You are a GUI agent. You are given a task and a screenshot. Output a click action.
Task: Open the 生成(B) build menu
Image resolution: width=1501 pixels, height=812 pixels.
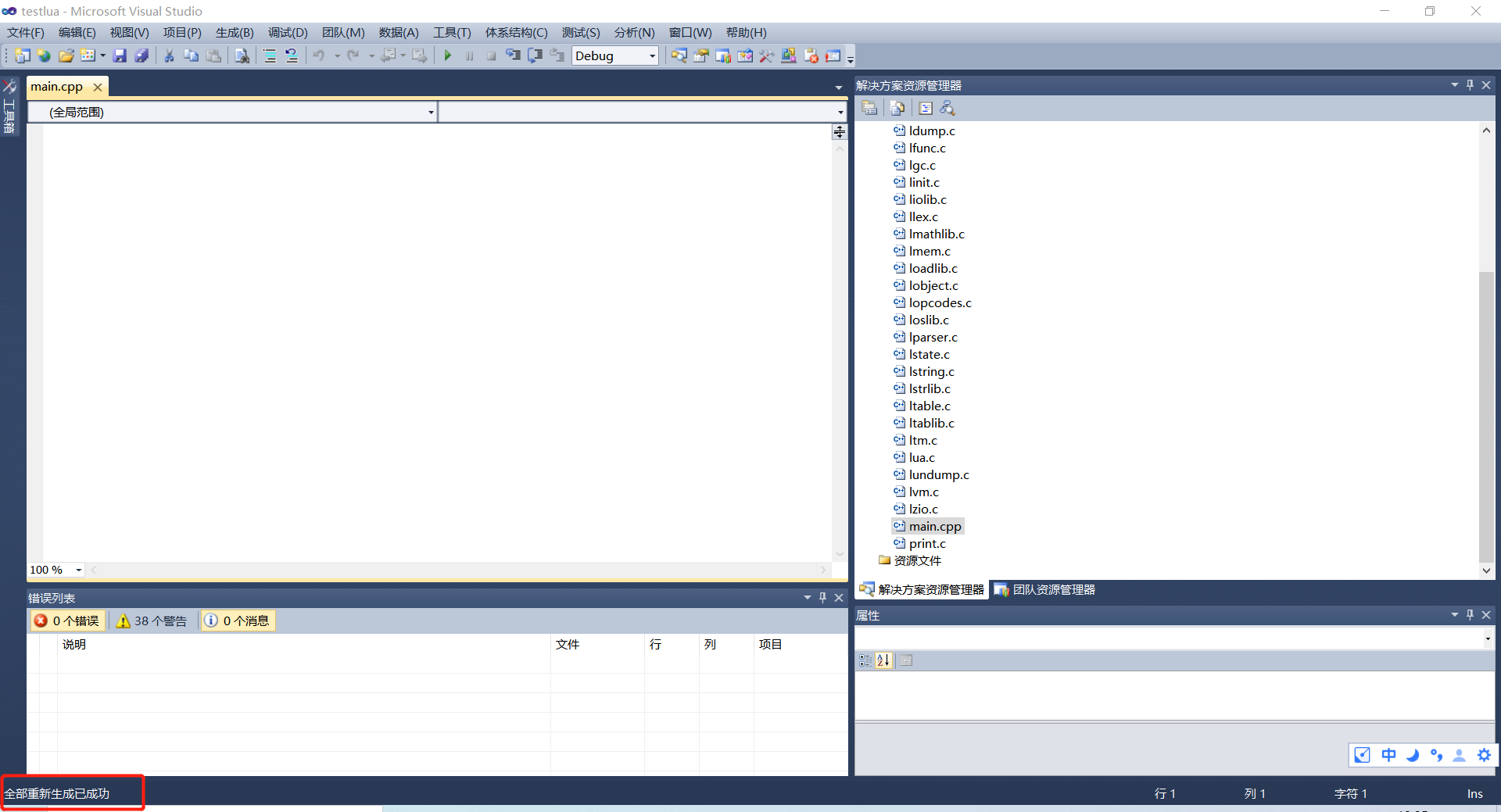235,33
